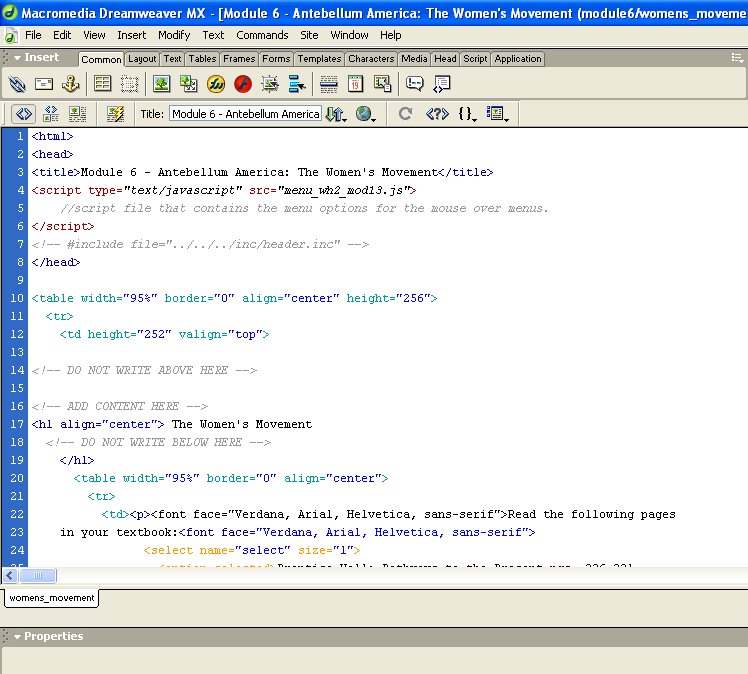
Task: Open Preview in Browser globe dropdown
Action: [x=366, y=114]
